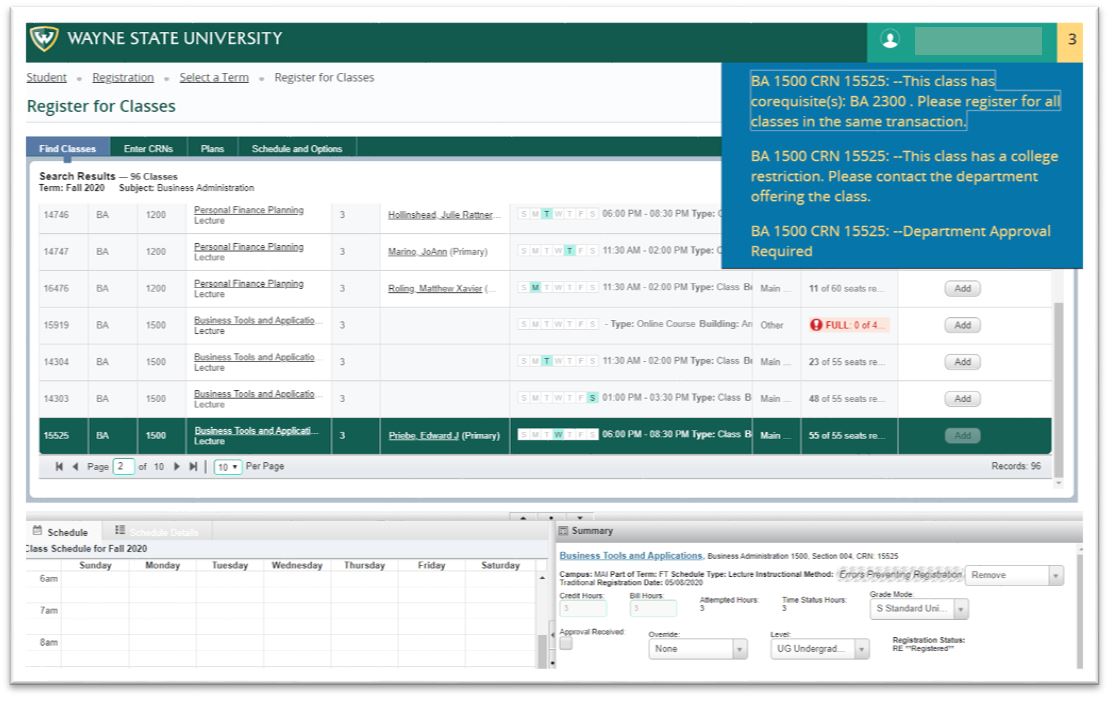Click Add for full class CRN 15919
Screen dimensions: 1116x701
coord(962,325)
